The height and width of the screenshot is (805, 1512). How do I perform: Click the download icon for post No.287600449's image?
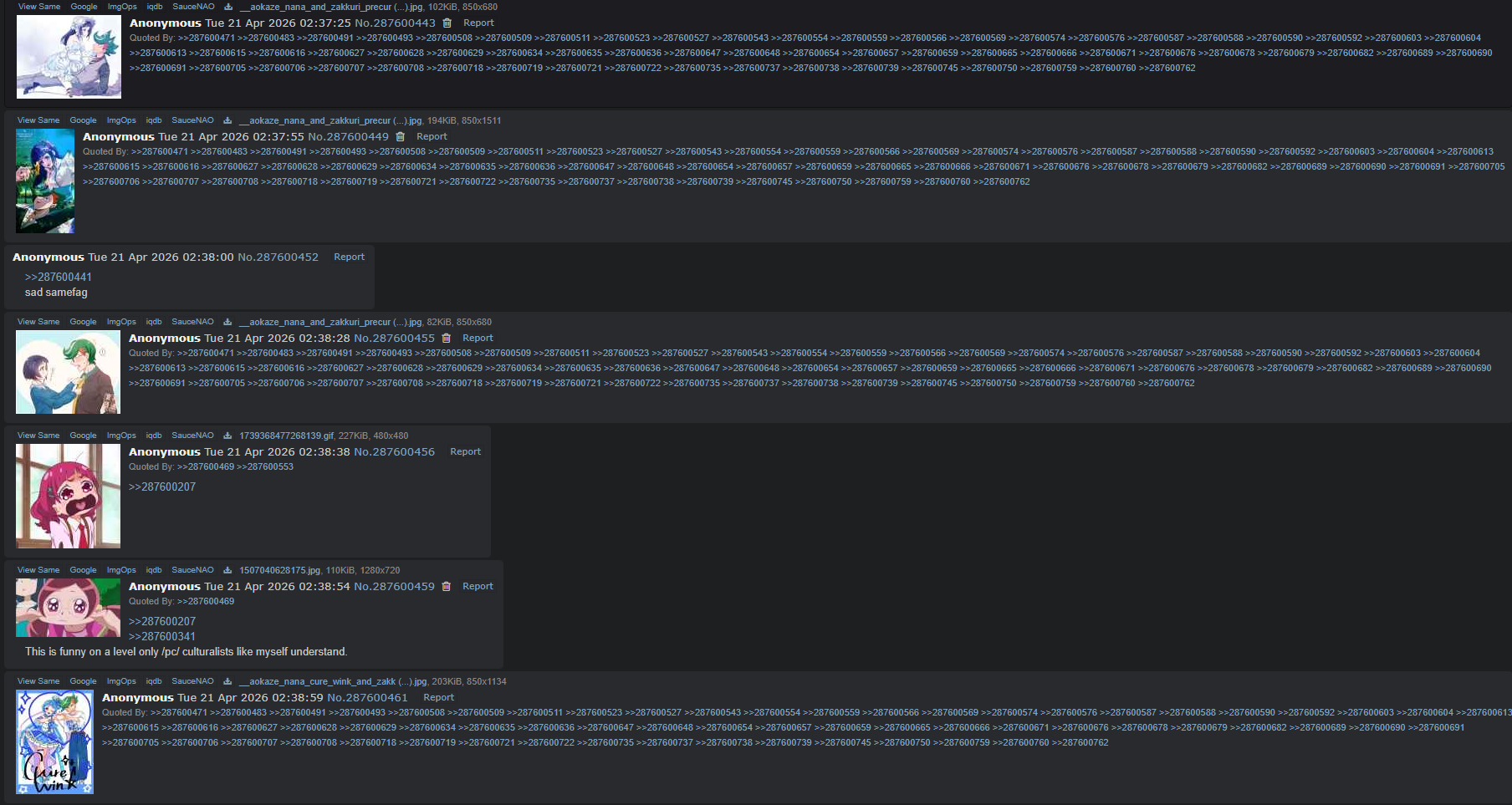(x=227, y=120)
